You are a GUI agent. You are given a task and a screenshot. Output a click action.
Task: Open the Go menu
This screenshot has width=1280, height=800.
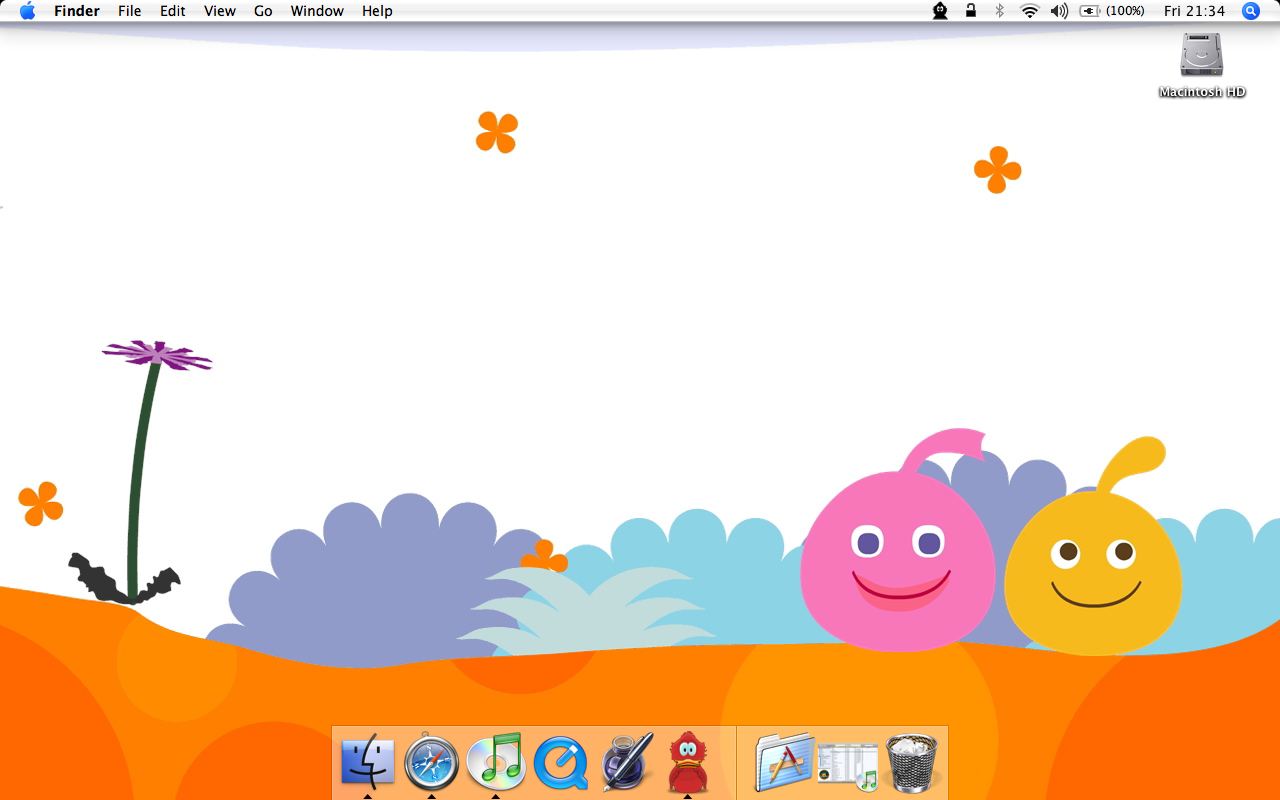point(263,11)
